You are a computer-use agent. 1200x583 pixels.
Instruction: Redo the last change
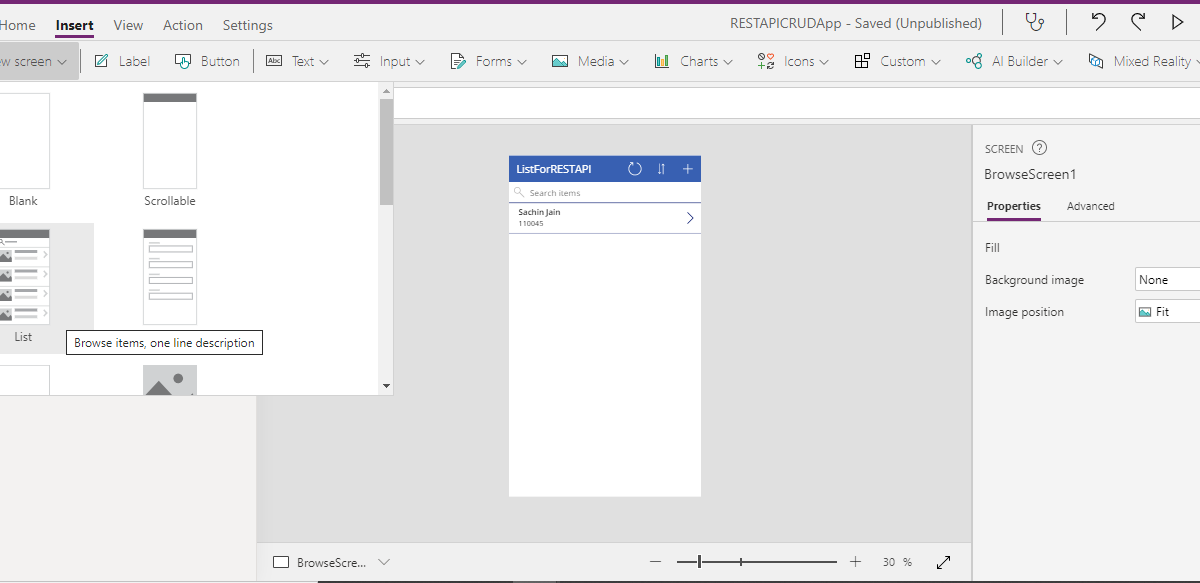pyautogui.click(x=1137, y=20)
